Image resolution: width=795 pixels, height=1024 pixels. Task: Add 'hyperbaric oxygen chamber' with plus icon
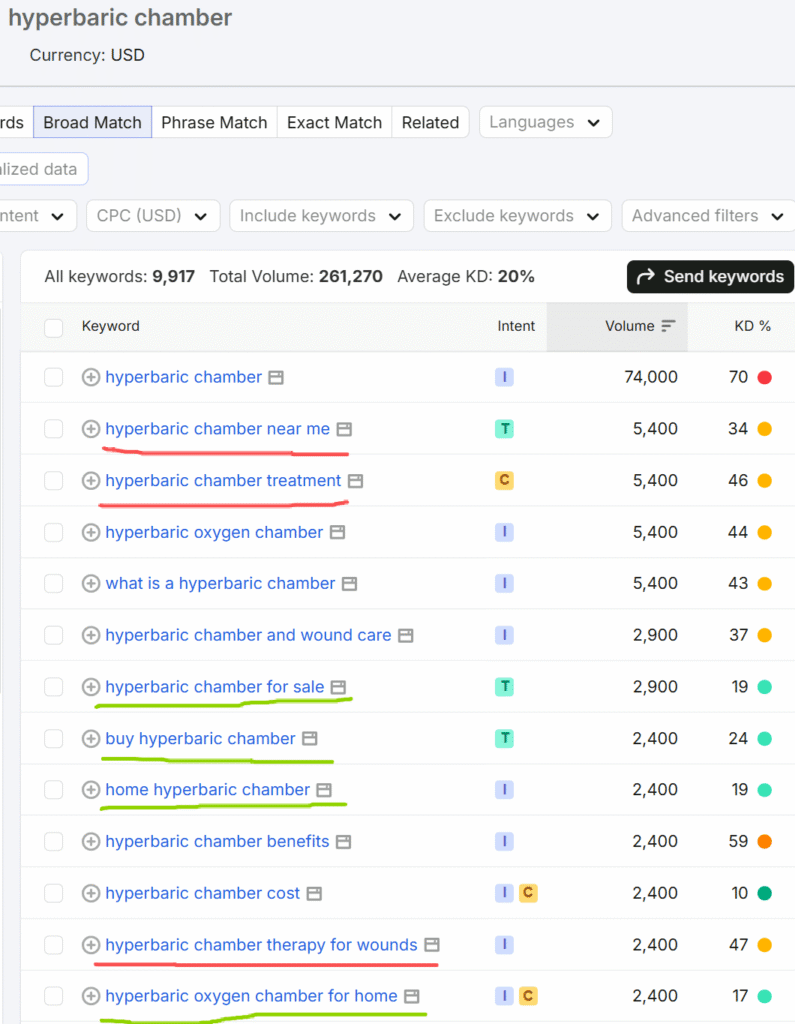point(91,532)
